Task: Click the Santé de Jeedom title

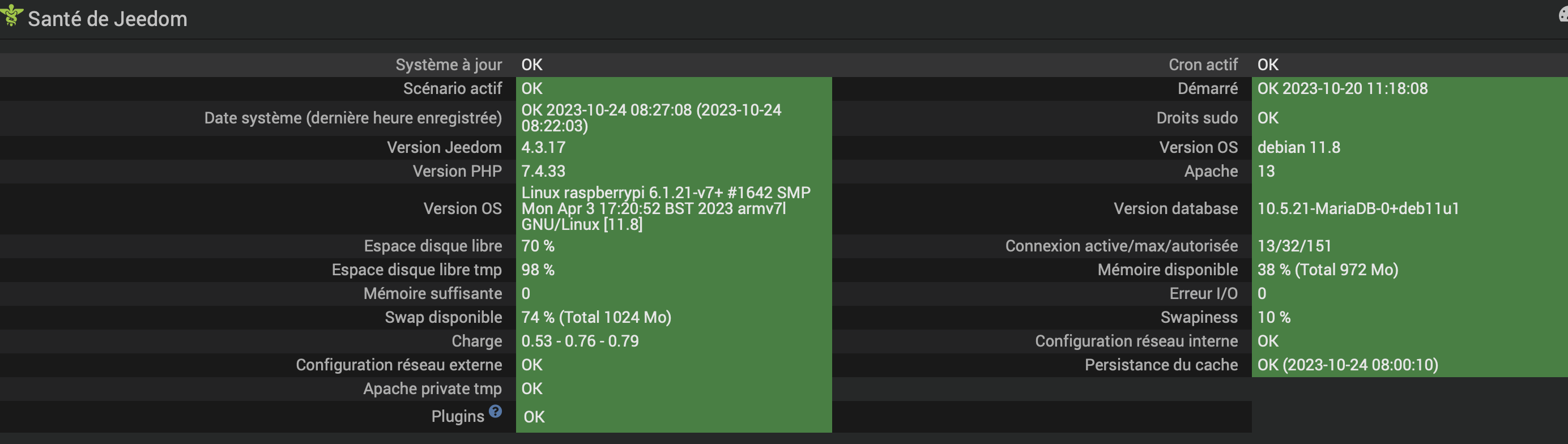Action: point(108,19)
